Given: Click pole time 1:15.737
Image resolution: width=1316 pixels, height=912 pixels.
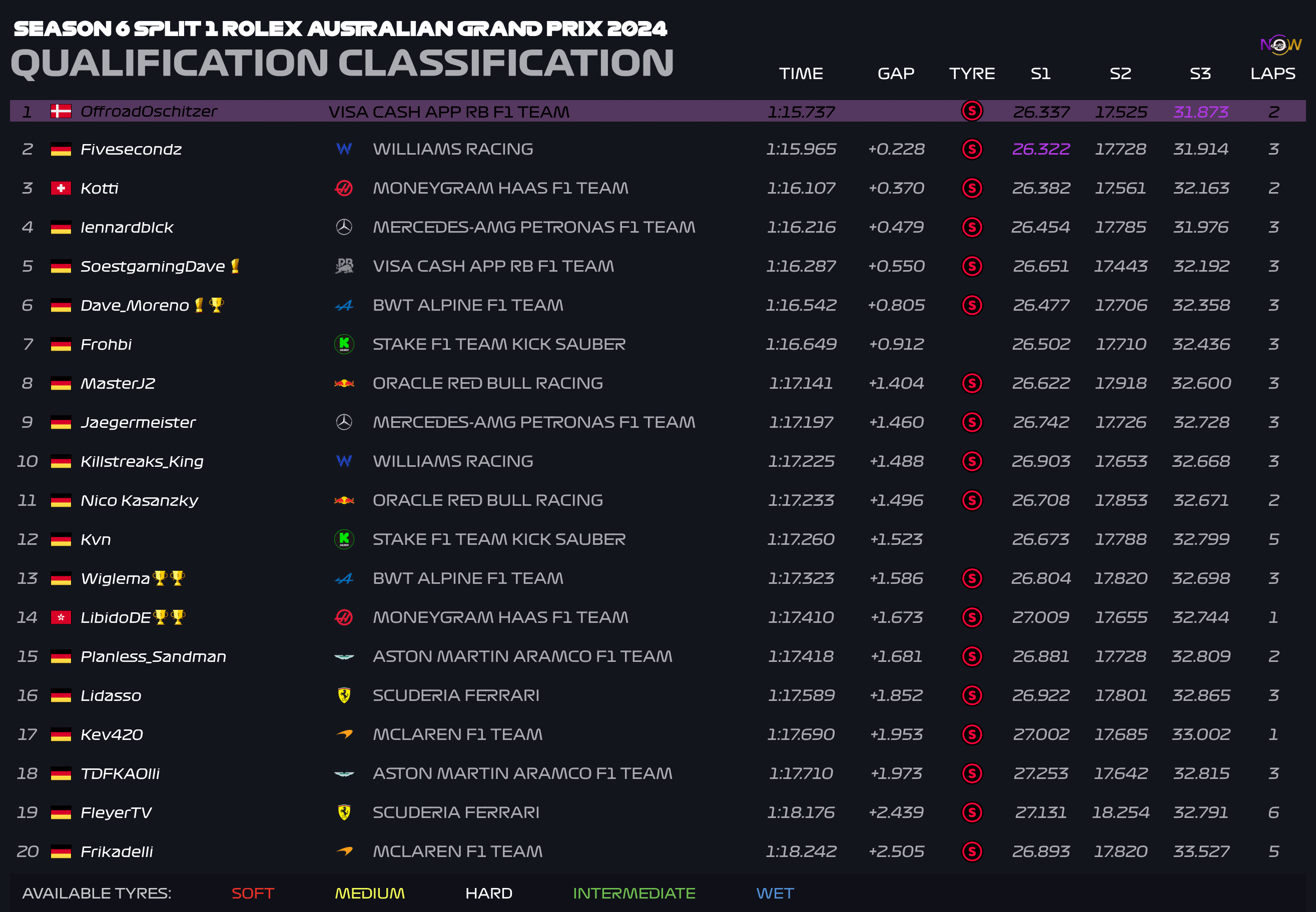Looking at the screenshot, I should (801, 112).
